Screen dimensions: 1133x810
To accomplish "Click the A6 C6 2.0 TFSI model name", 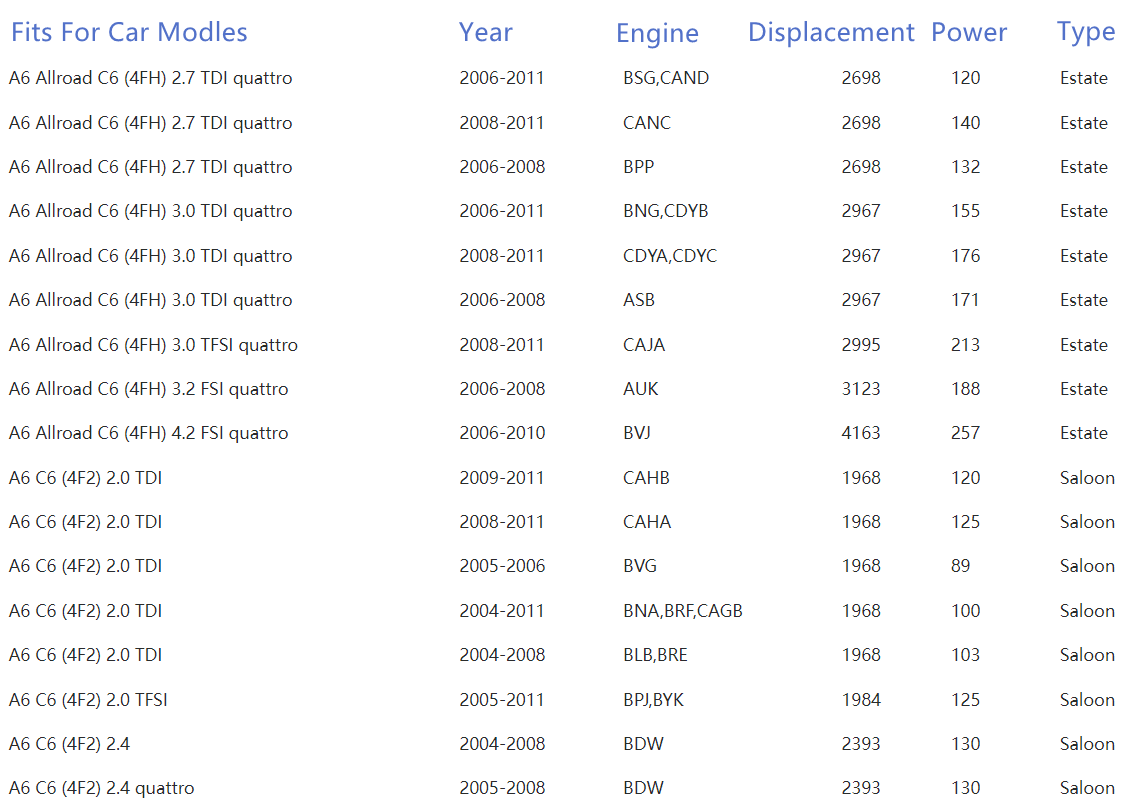I will tap(88, 700).
